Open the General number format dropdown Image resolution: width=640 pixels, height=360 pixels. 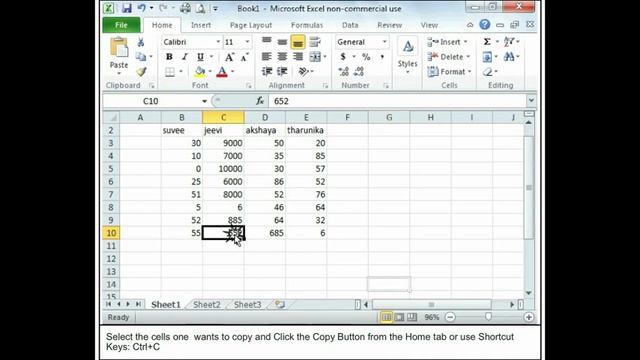(384, 42)
